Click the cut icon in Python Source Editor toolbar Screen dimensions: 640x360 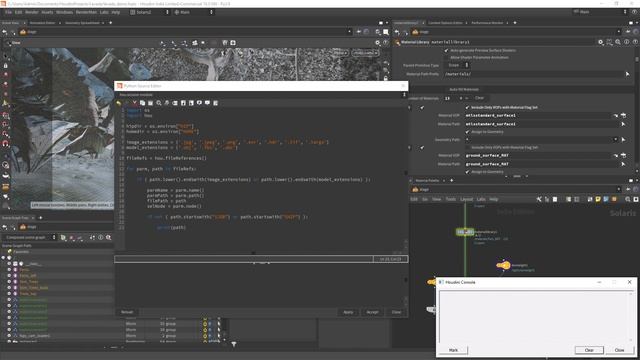coord(134,103)
